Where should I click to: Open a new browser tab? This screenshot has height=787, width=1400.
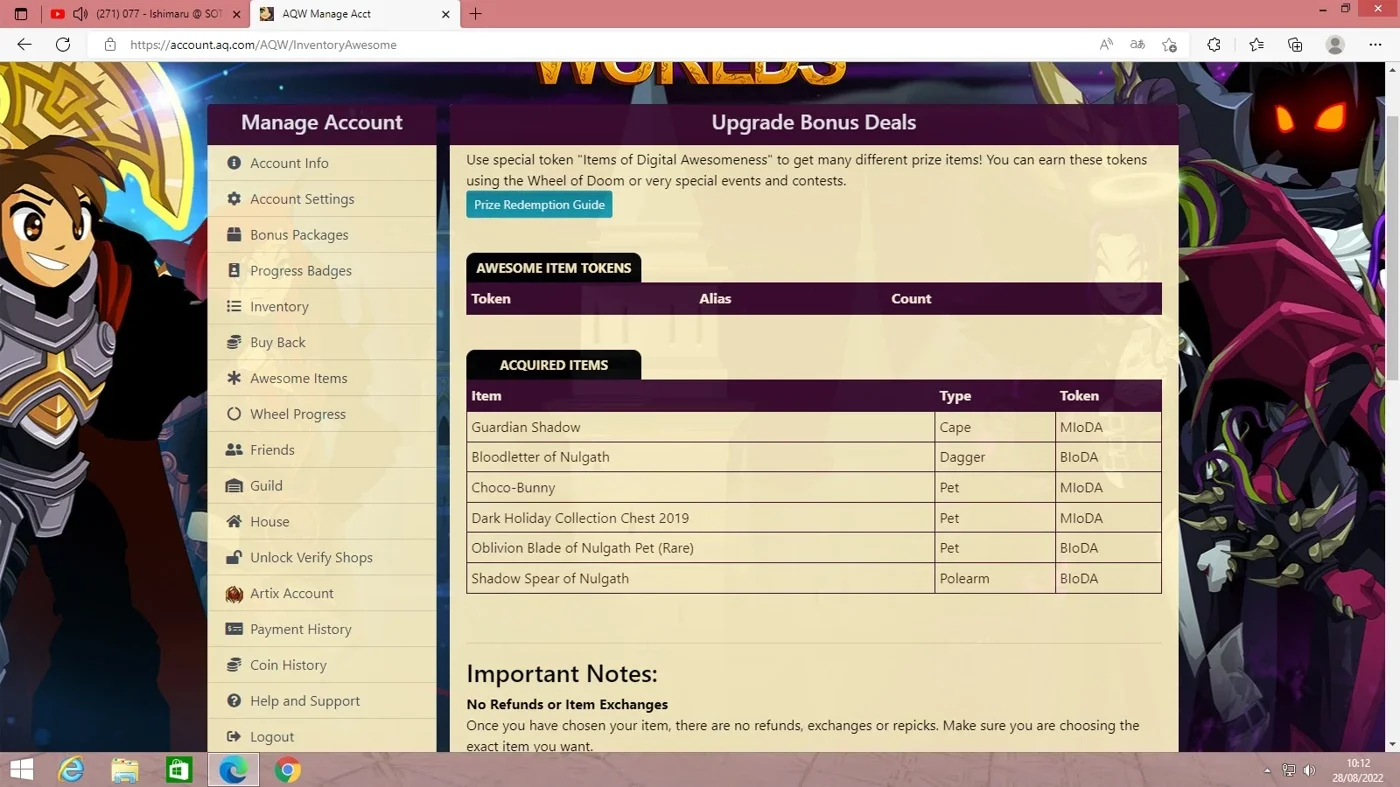(475, 14)
